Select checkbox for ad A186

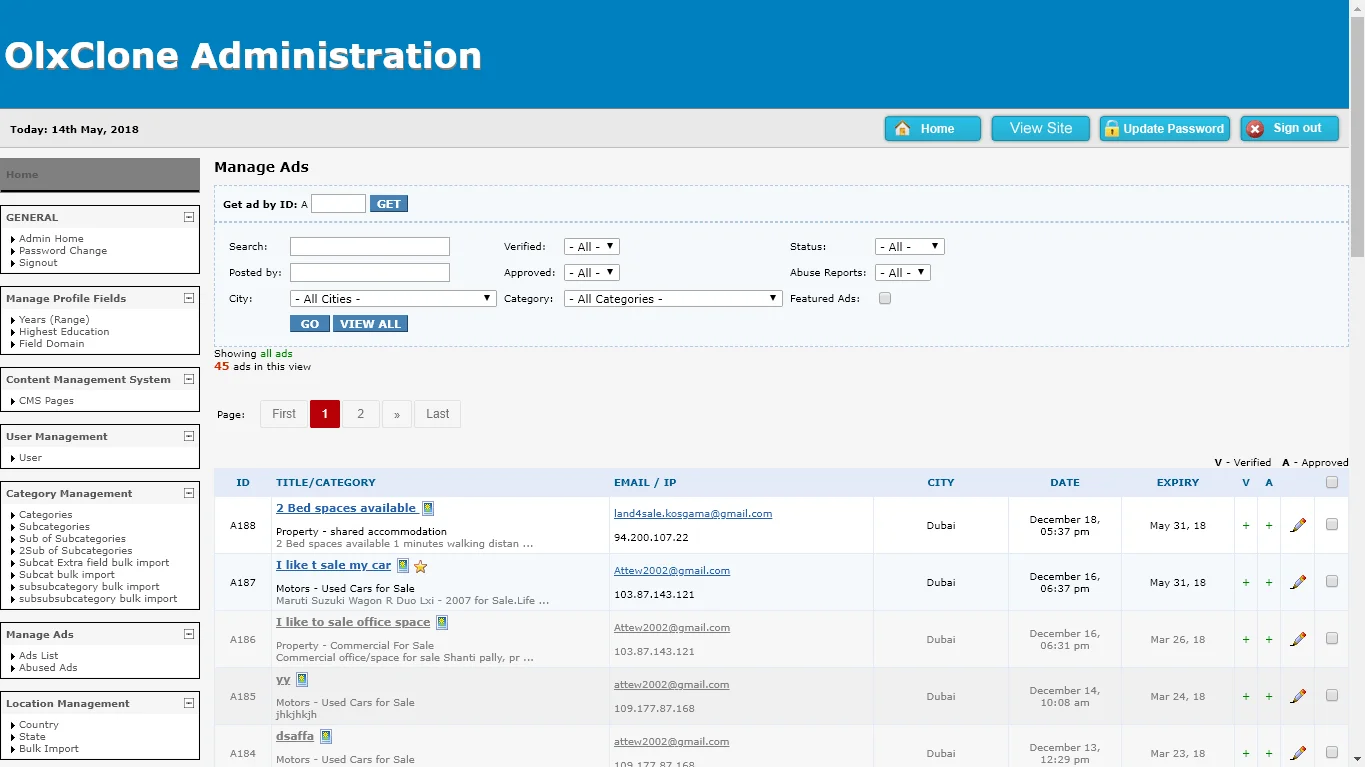pos(1331,638)
